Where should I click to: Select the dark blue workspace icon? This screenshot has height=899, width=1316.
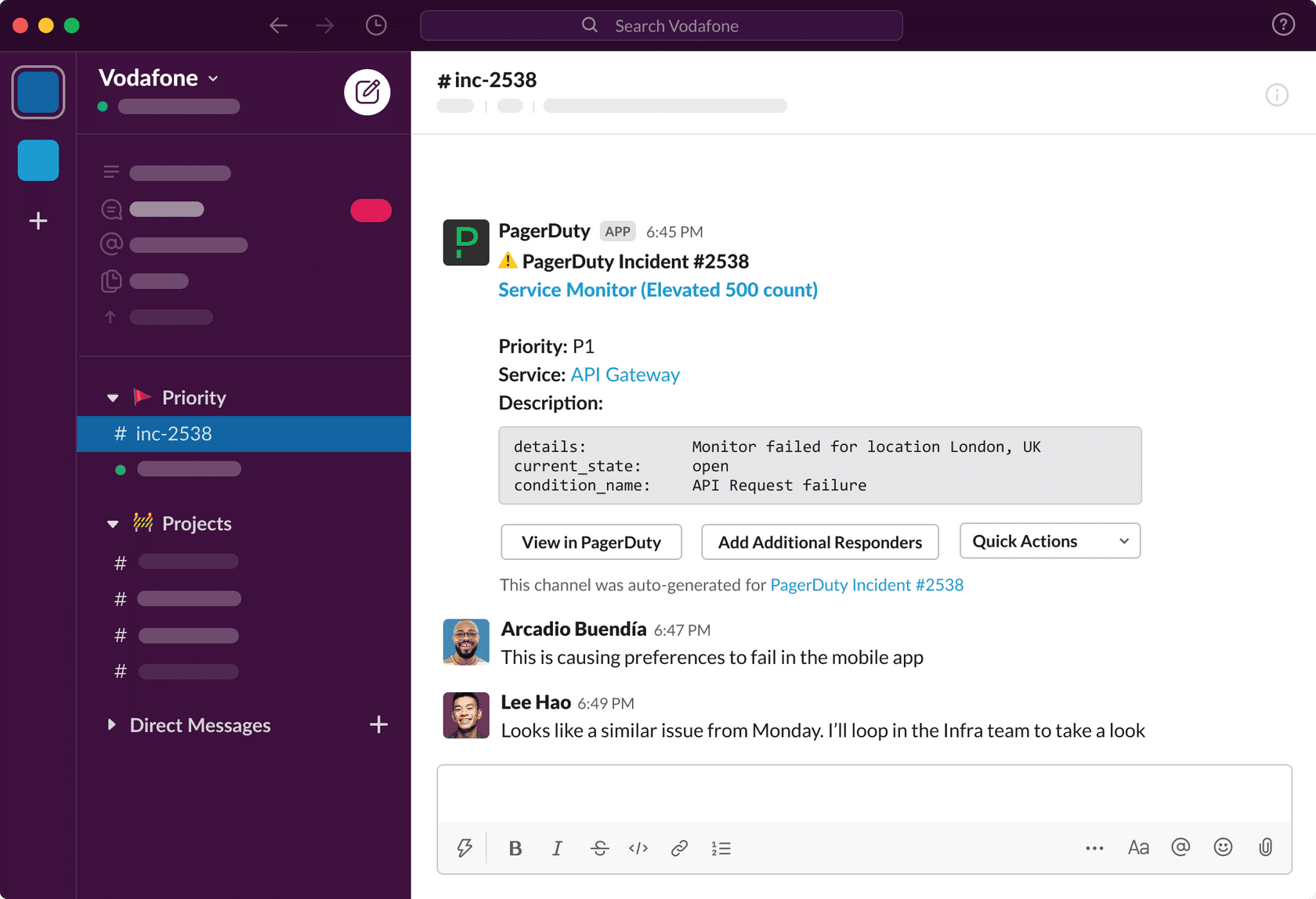[38, 92]
